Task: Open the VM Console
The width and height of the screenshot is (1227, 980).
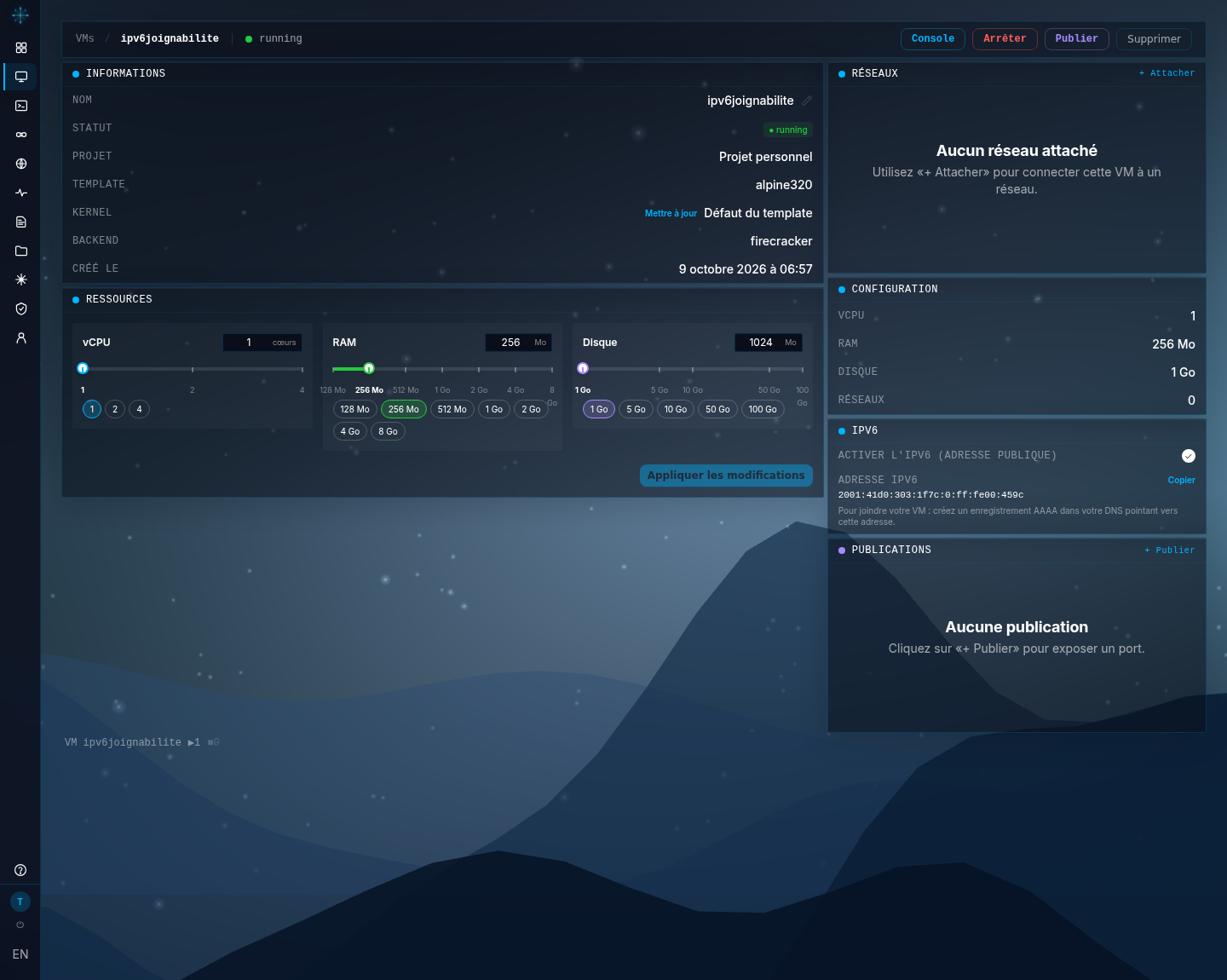Action: [933, 39]
